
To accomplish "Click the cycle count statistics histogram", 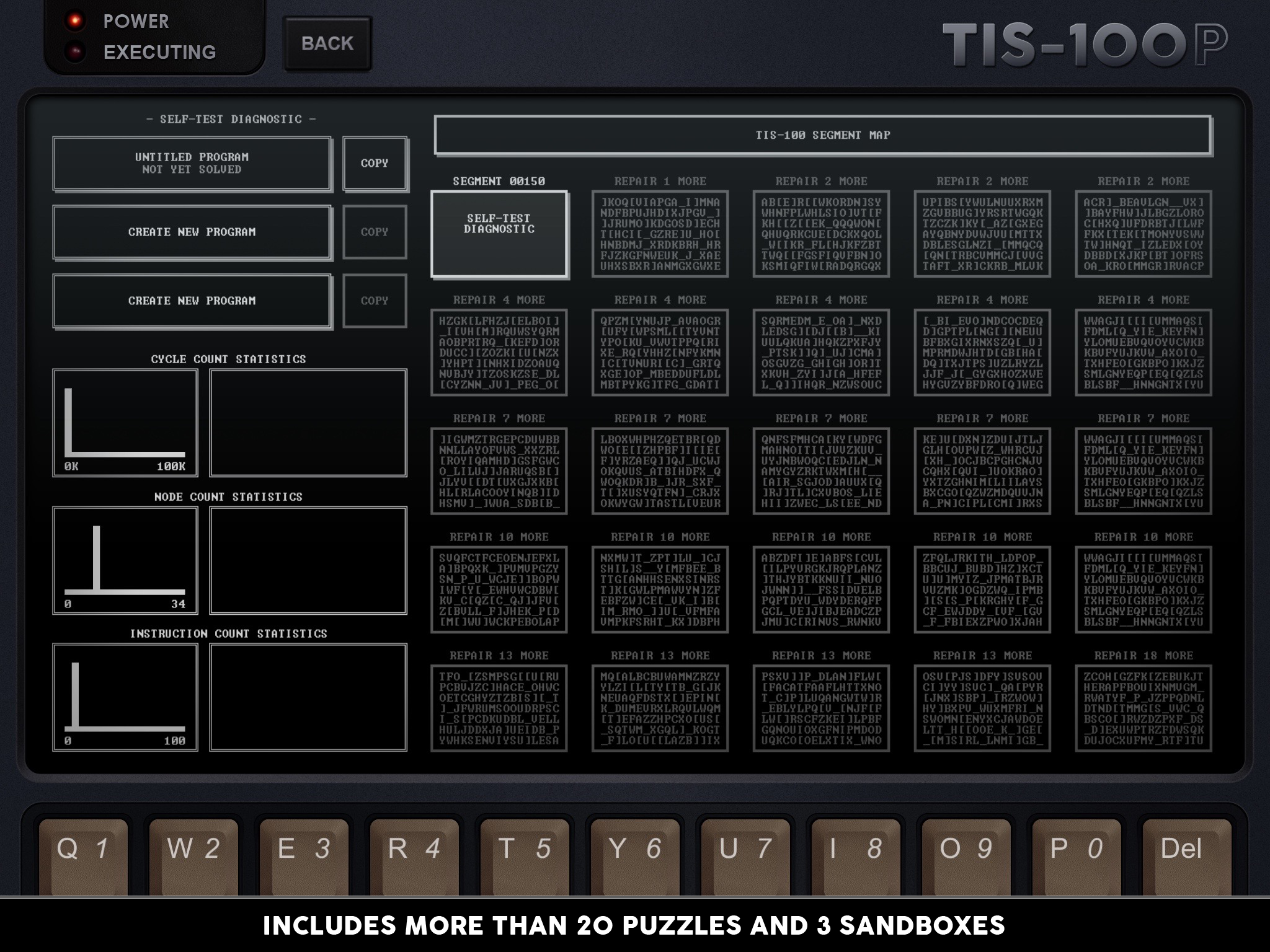I will click(x=125, y=423).
